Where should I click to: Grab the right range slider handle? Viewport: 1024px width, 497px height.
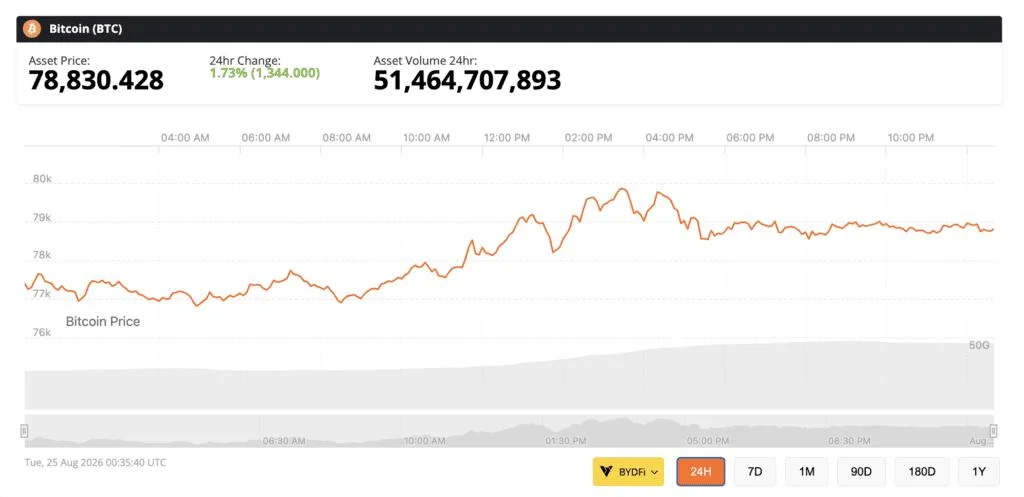click(x=993, y=431)
